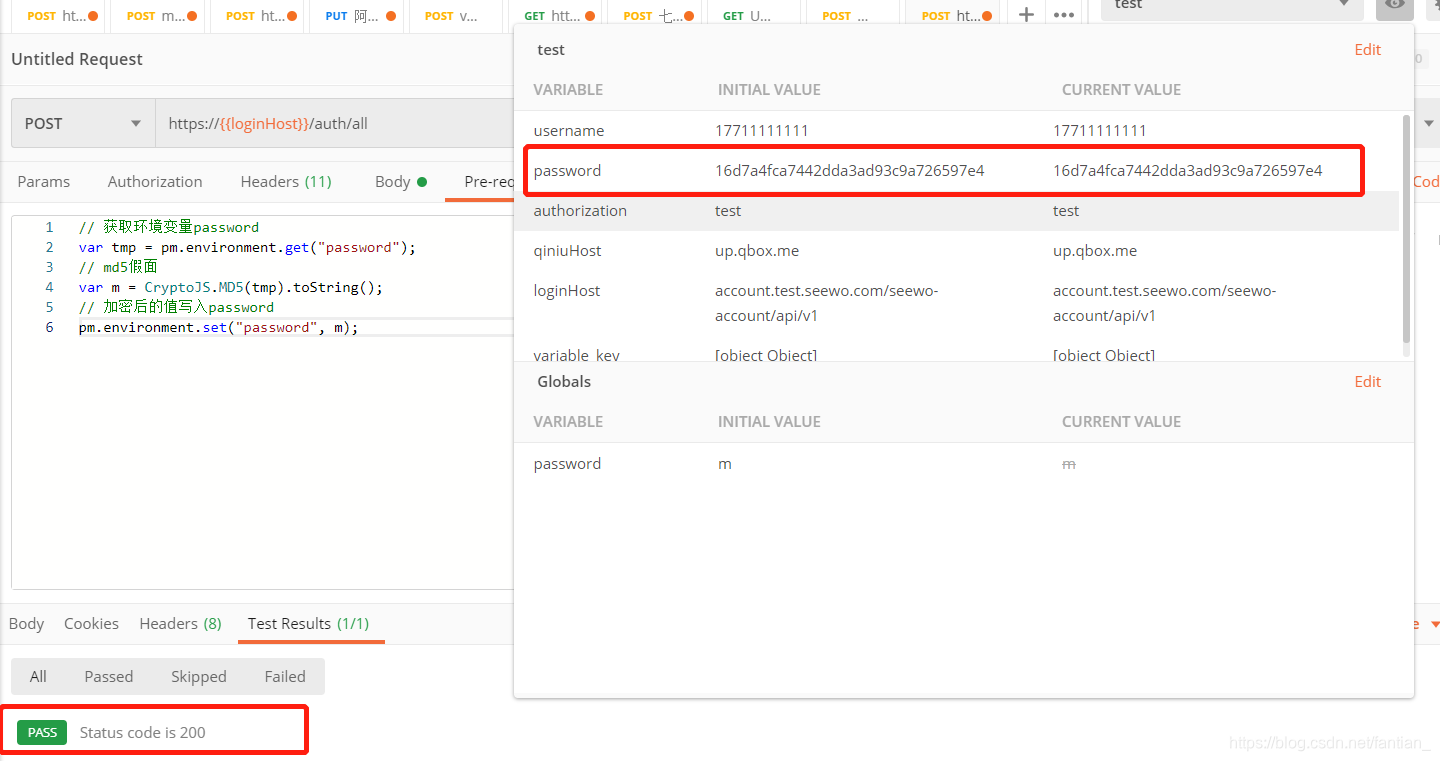The width and height of the screenshot is (1440, 761).
Task: Click the loginHost variable name
Action: point(567,291)
